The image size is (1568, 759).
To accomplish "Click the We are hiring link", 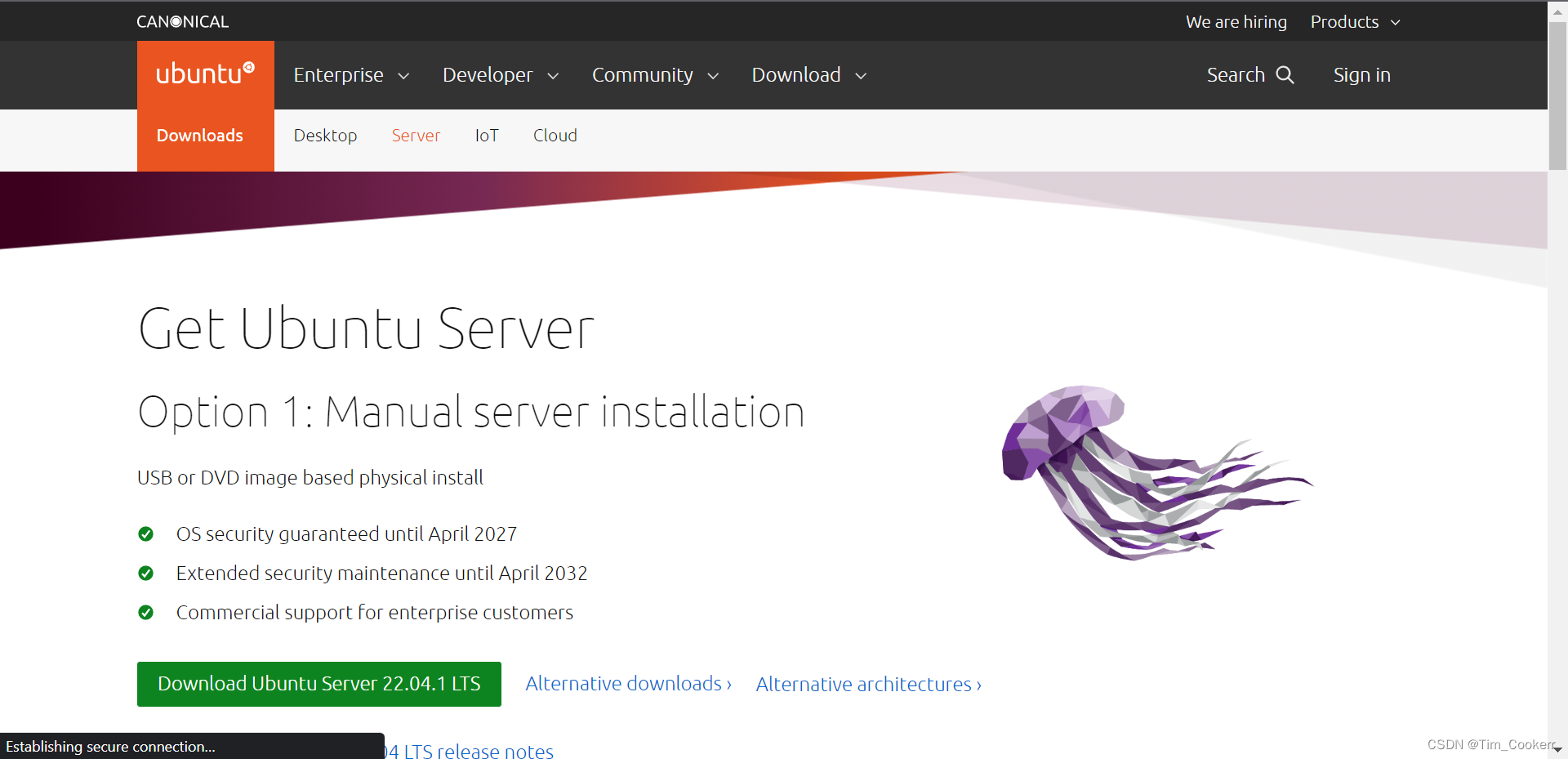I will (x=1236, y=22).
